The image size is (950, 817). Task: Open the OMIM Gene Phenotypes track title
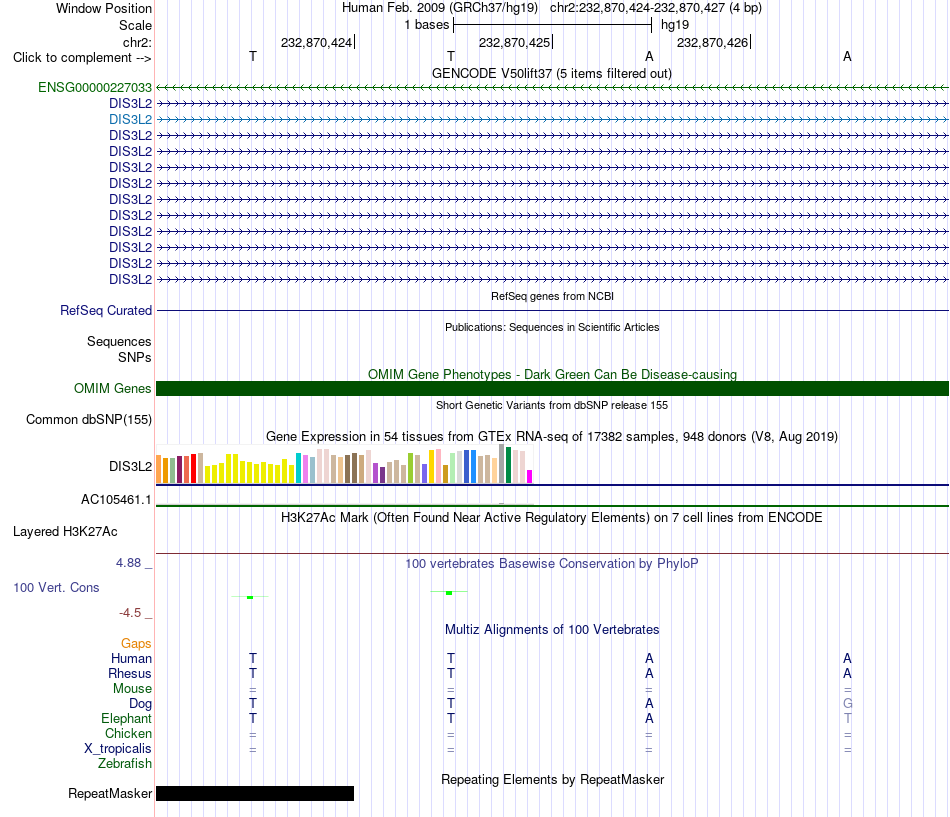coord(552,375)
